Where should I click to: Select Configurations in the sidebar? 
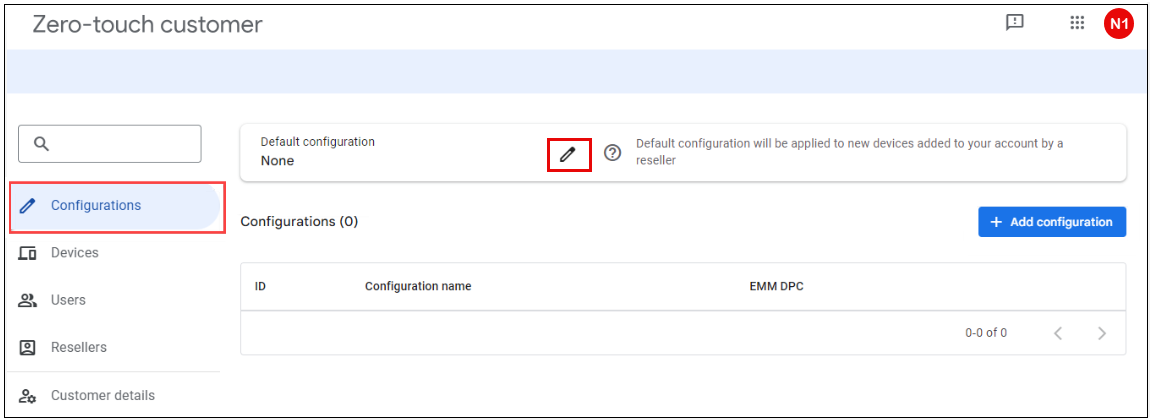pyautogui.click(x=95, y=206)
